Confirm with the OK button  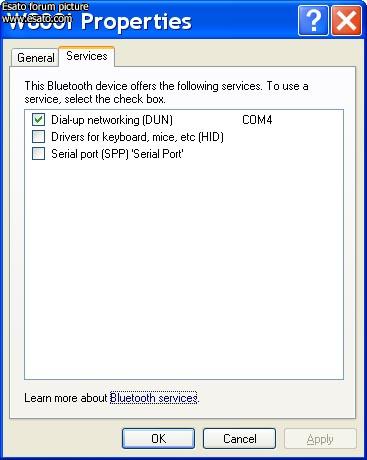point(158,439)
